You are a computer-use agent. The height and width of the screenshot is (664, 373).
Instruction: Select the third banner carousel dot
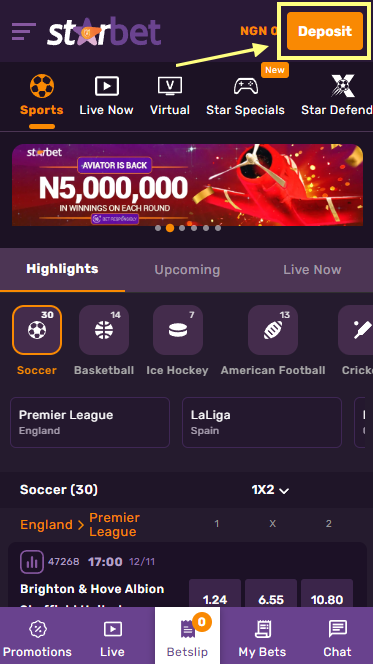[x=182, y=228]
